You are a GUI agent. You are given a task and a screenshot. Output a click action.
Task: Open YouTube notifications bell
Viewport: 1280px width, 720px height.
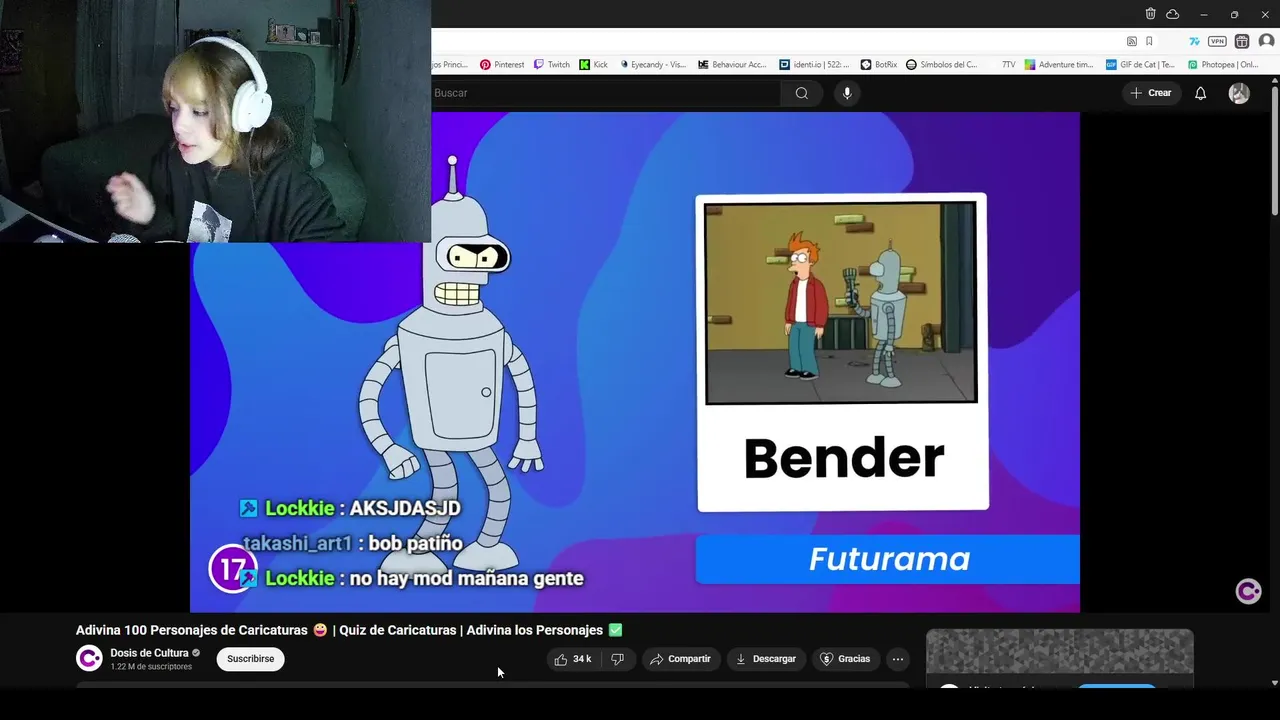(1201, 93)
